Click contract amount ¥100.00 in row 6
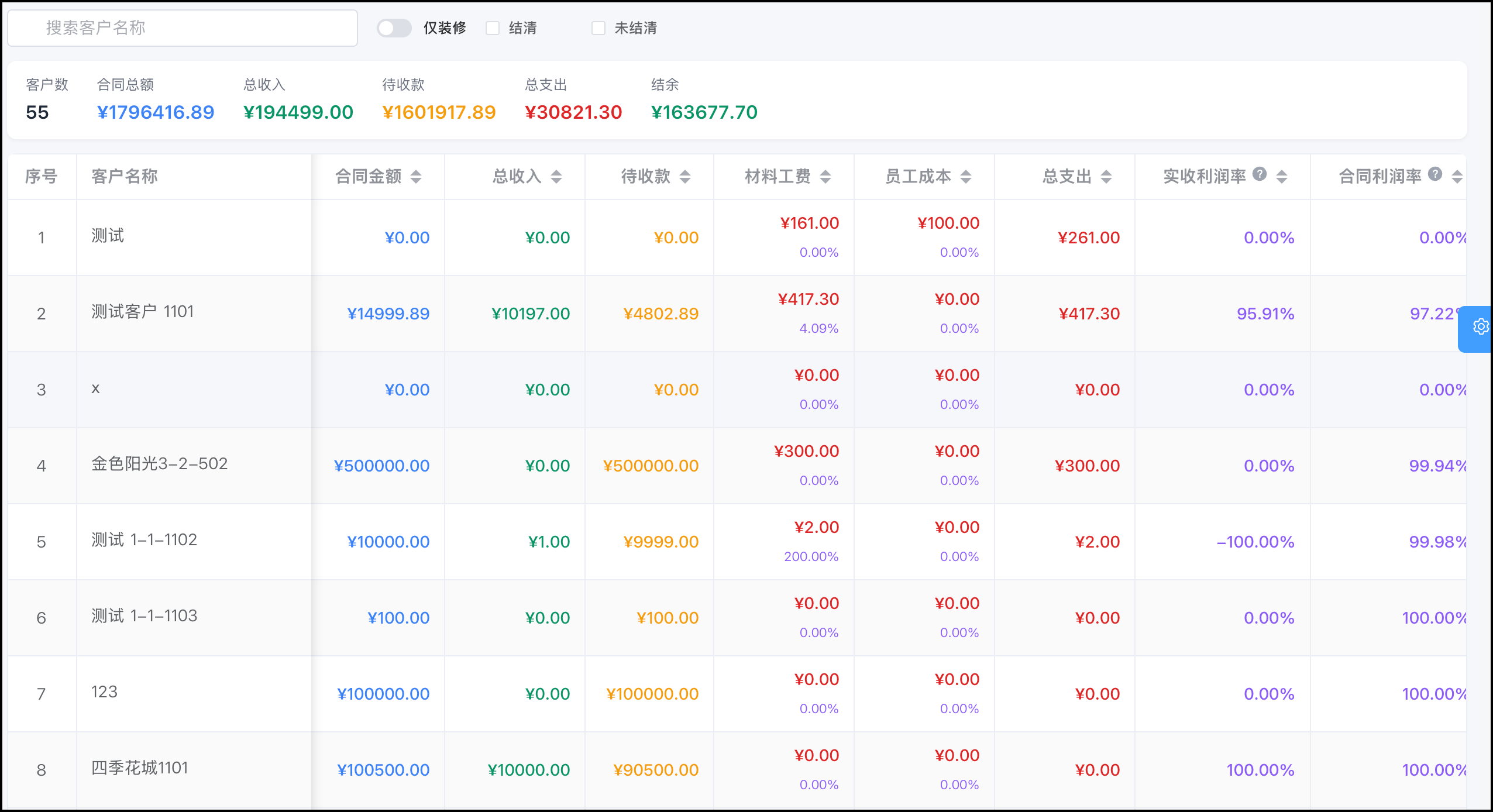 click(398, 618)
